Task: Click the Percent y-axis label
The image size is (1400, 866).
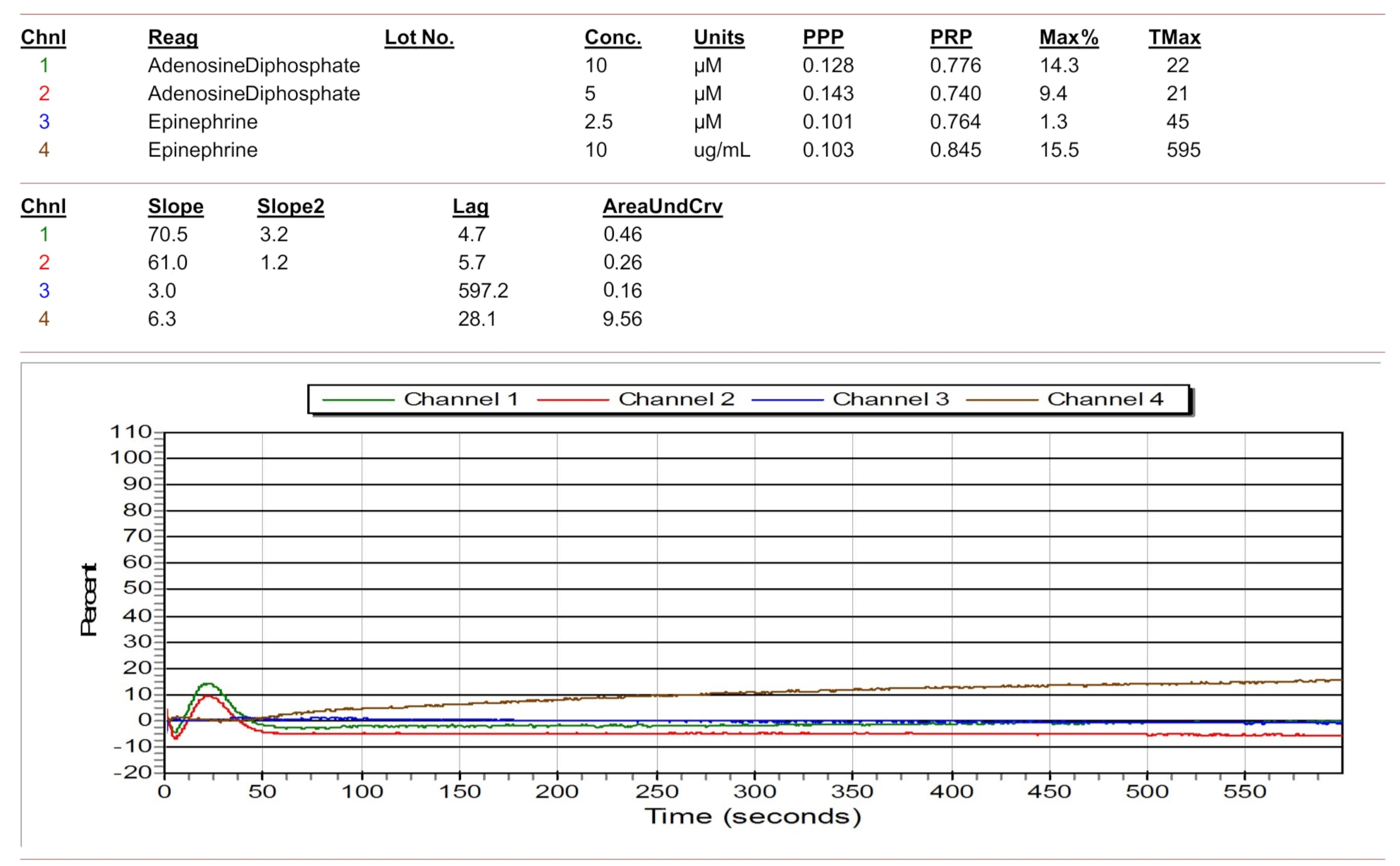Action: (89, 599)
